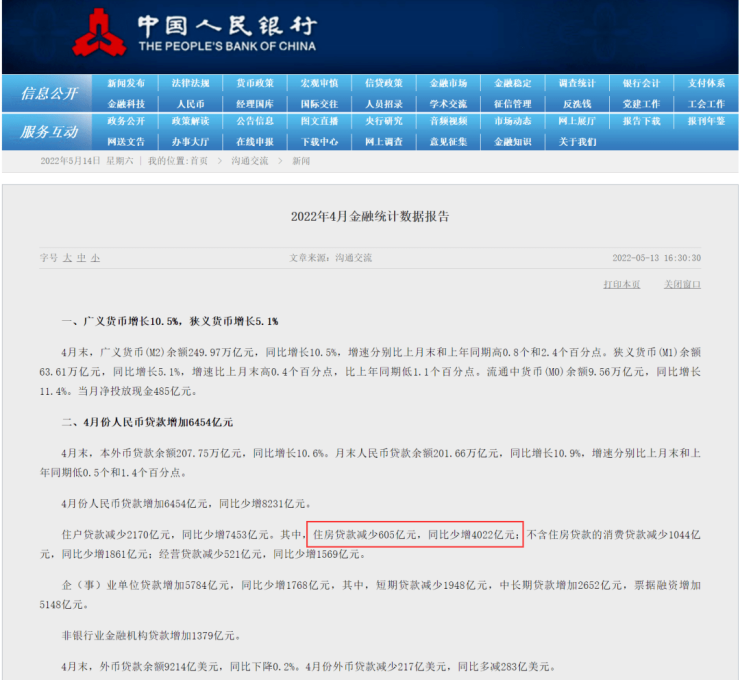Click the timestamp 2022-05-13 16:30:30

[656, 258]
